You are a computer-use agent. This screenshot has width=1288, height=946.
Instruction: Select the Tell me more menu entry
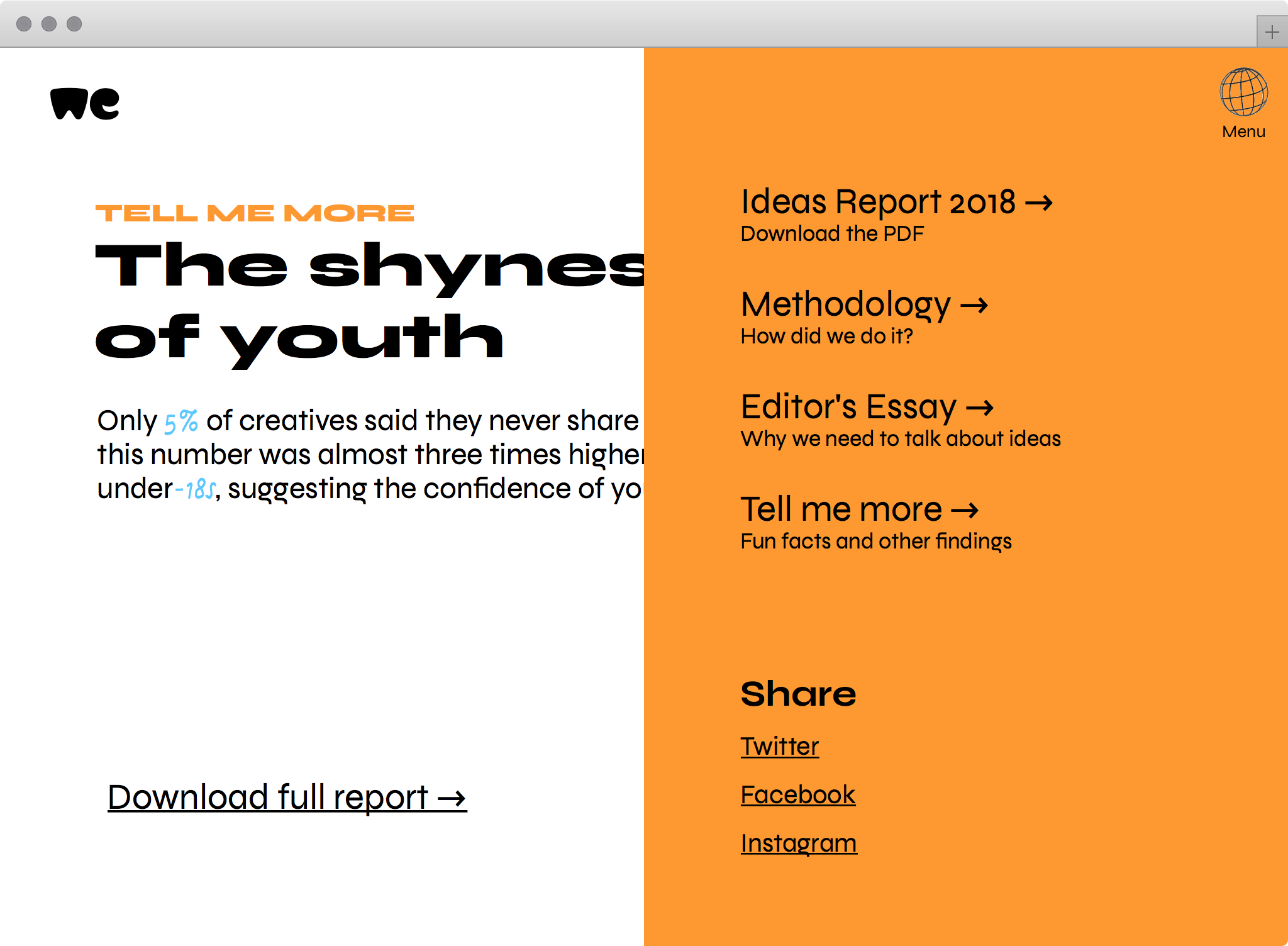point(841,509)
